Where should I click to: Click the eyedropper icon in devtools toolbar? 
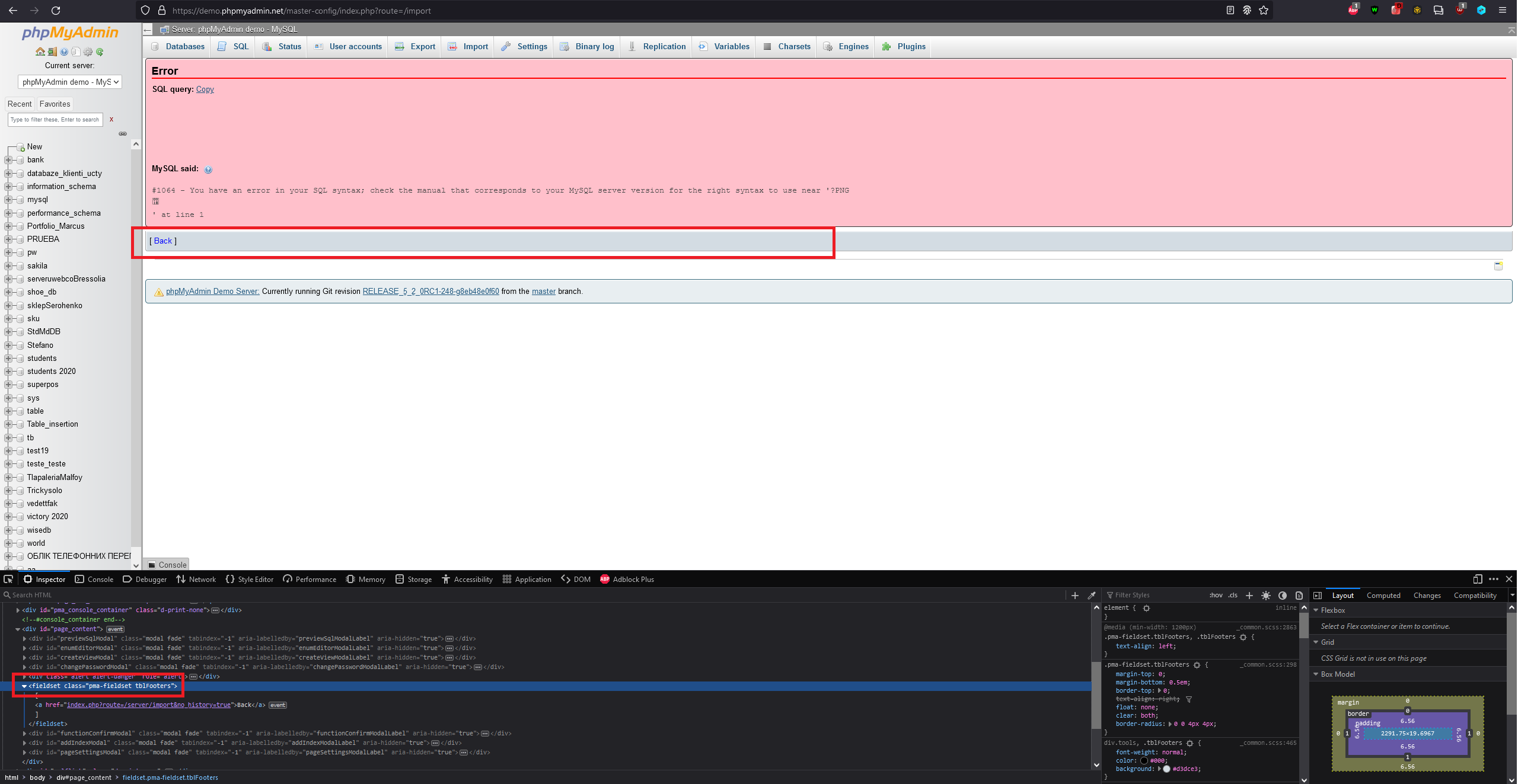1091,595
